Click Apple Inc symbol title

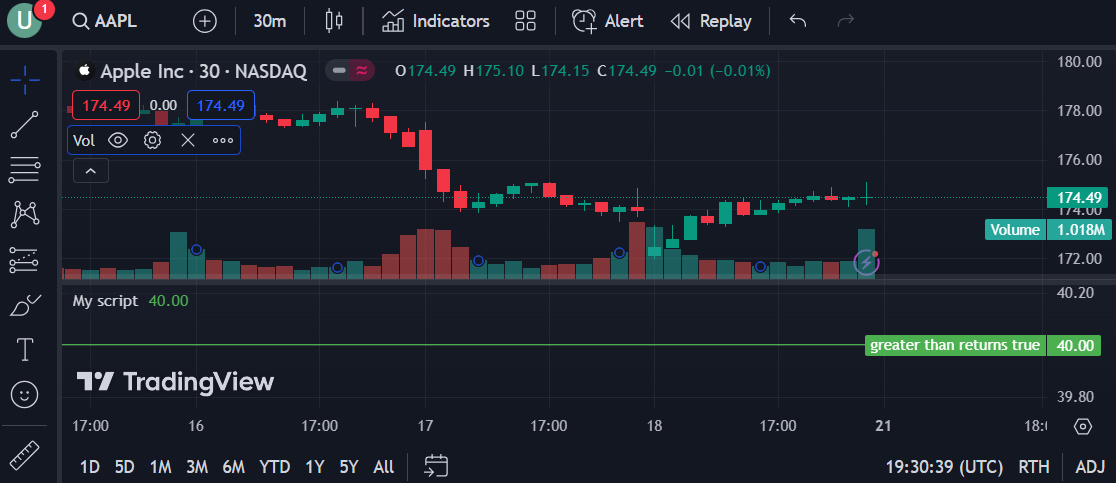pyautogui.click(x=204, y=71)
